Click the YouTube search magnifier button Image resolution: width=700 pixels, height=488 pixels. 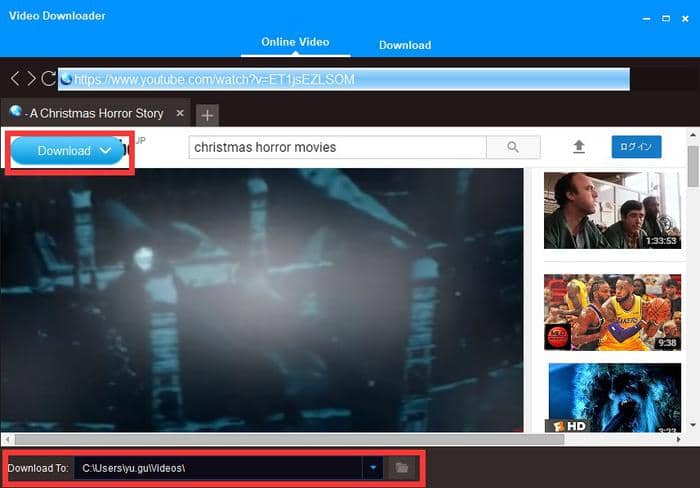coord(513,147)
